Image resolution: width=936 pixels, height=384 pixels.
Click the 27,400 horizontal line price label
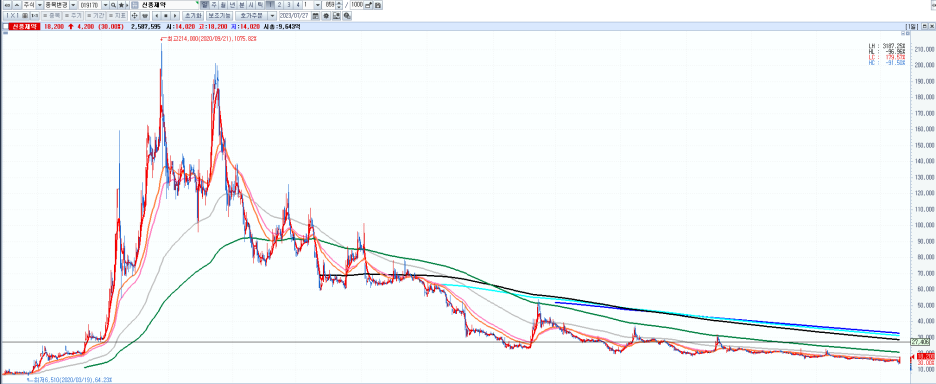[919, 342]
